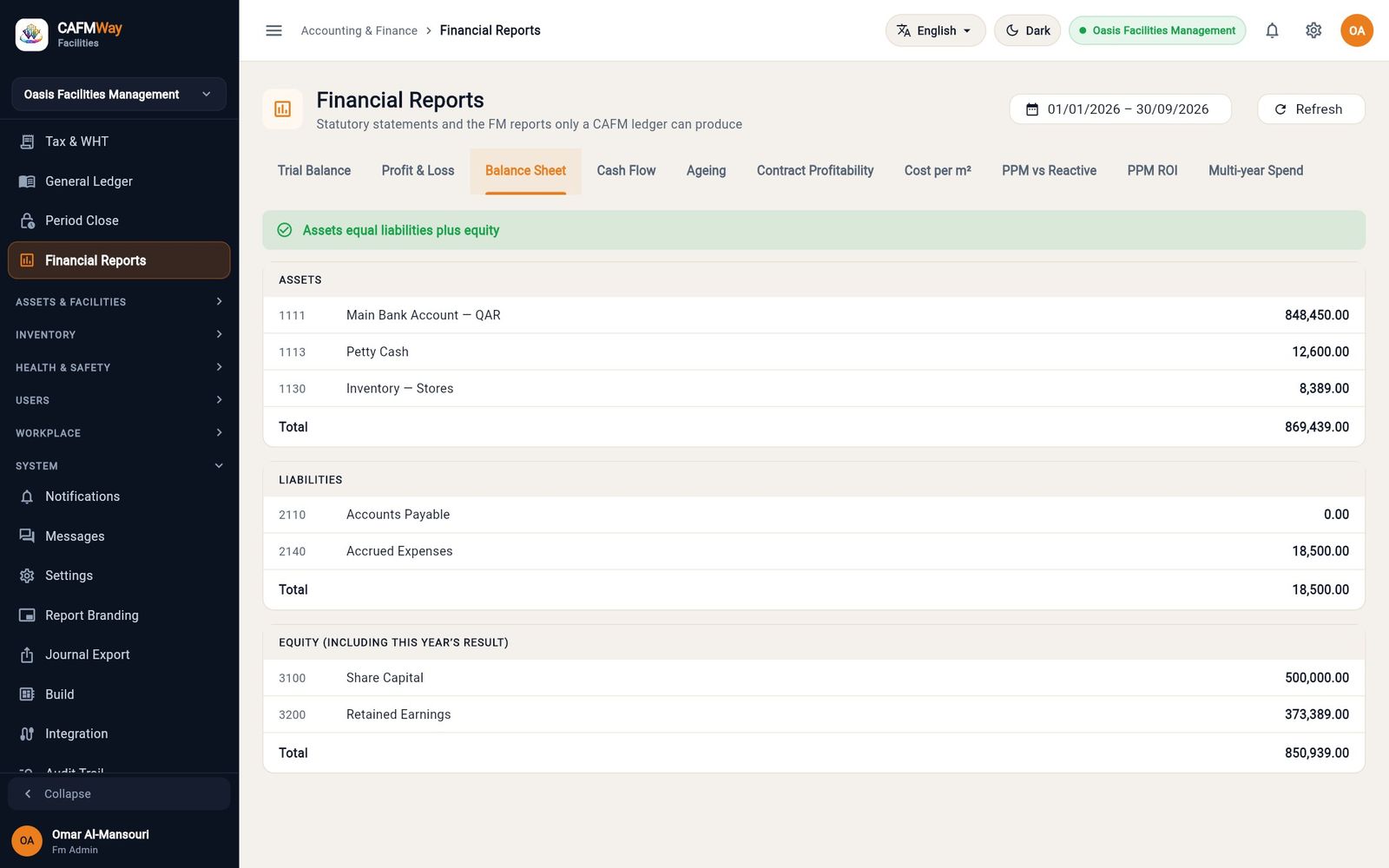
Task: Open the English language dropdown
Action: tap(935, 30)
